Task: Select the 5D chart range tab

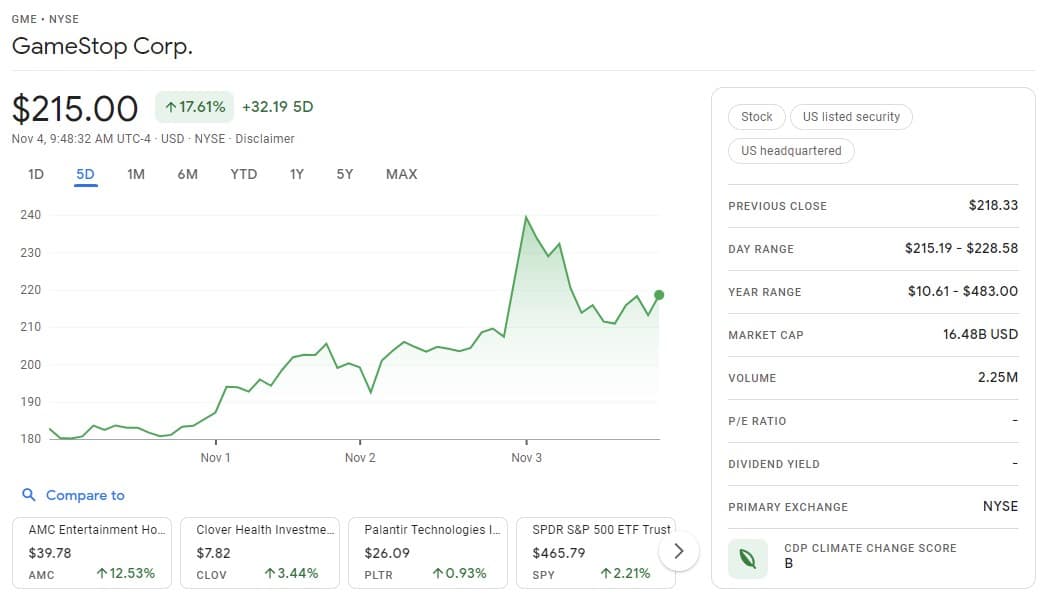Action: (85, 175)
